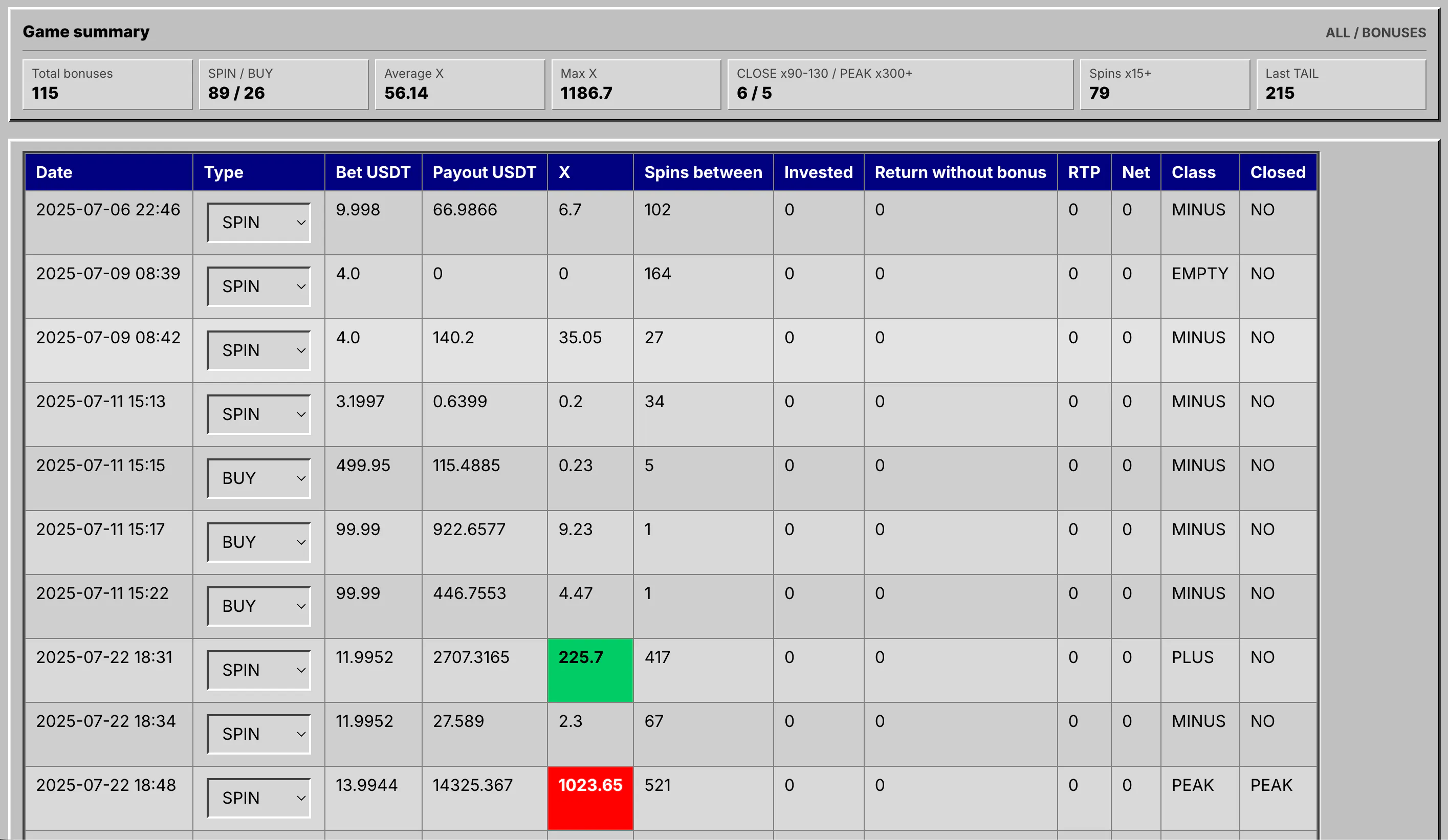
Task: Click X value 35.05
Action: tap(580, 337)
